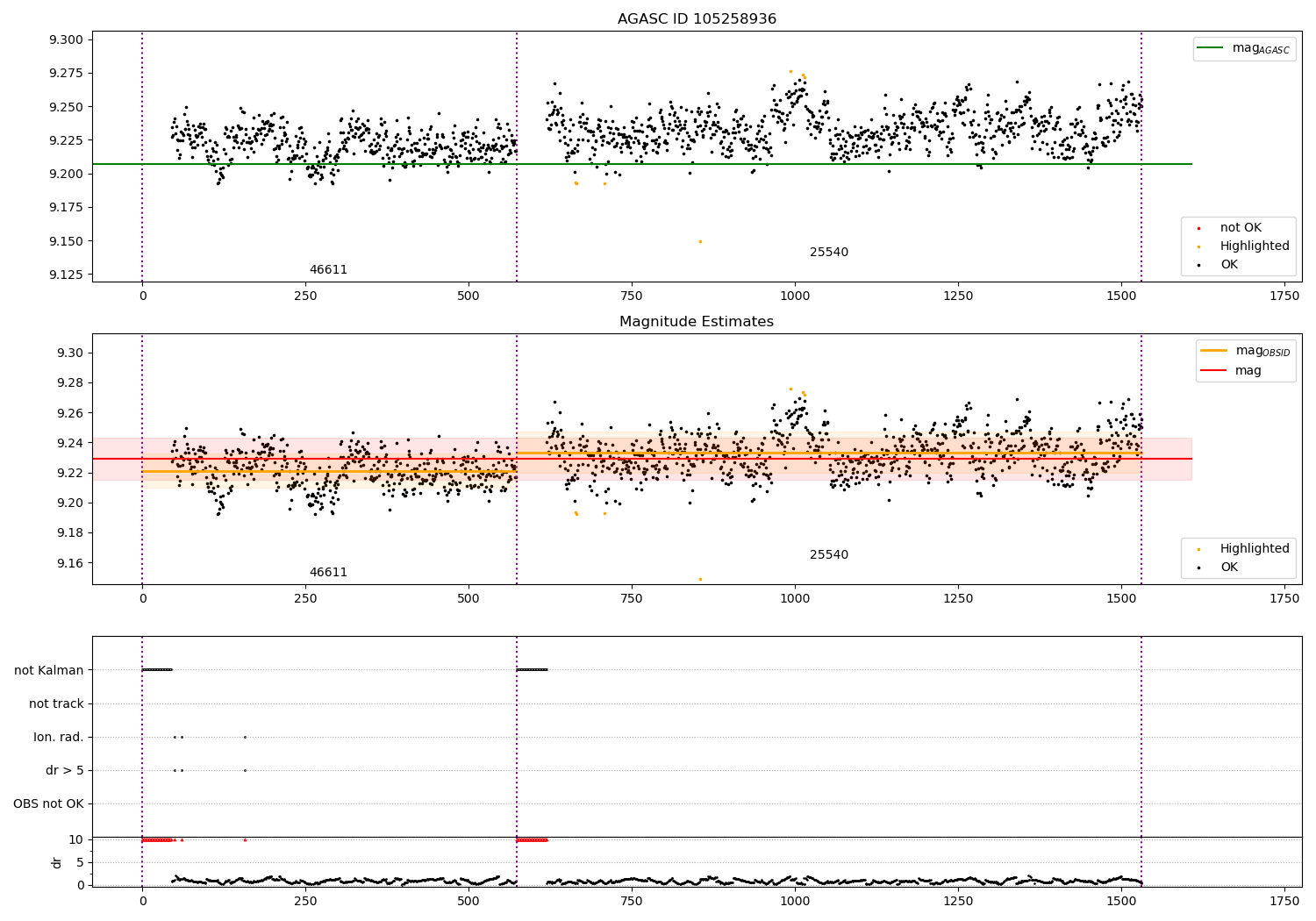The image size is (1316, 921).
Task: Select 'OK' legend entry in Magnitude Estimates plot
Action: click(1229, 568)
